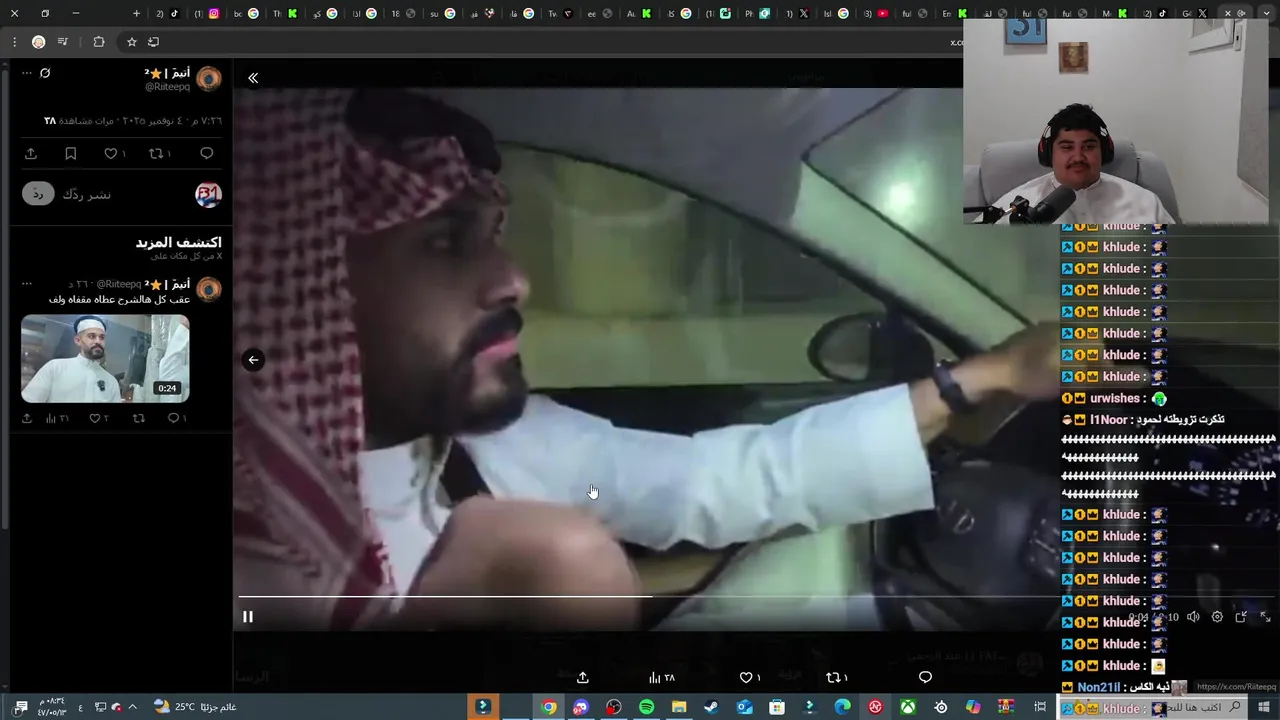The height and width of the screenshot is (720, 1280).
Task: Open Chrome from the Windows taskbar
Action: click(x=549, y=707)
